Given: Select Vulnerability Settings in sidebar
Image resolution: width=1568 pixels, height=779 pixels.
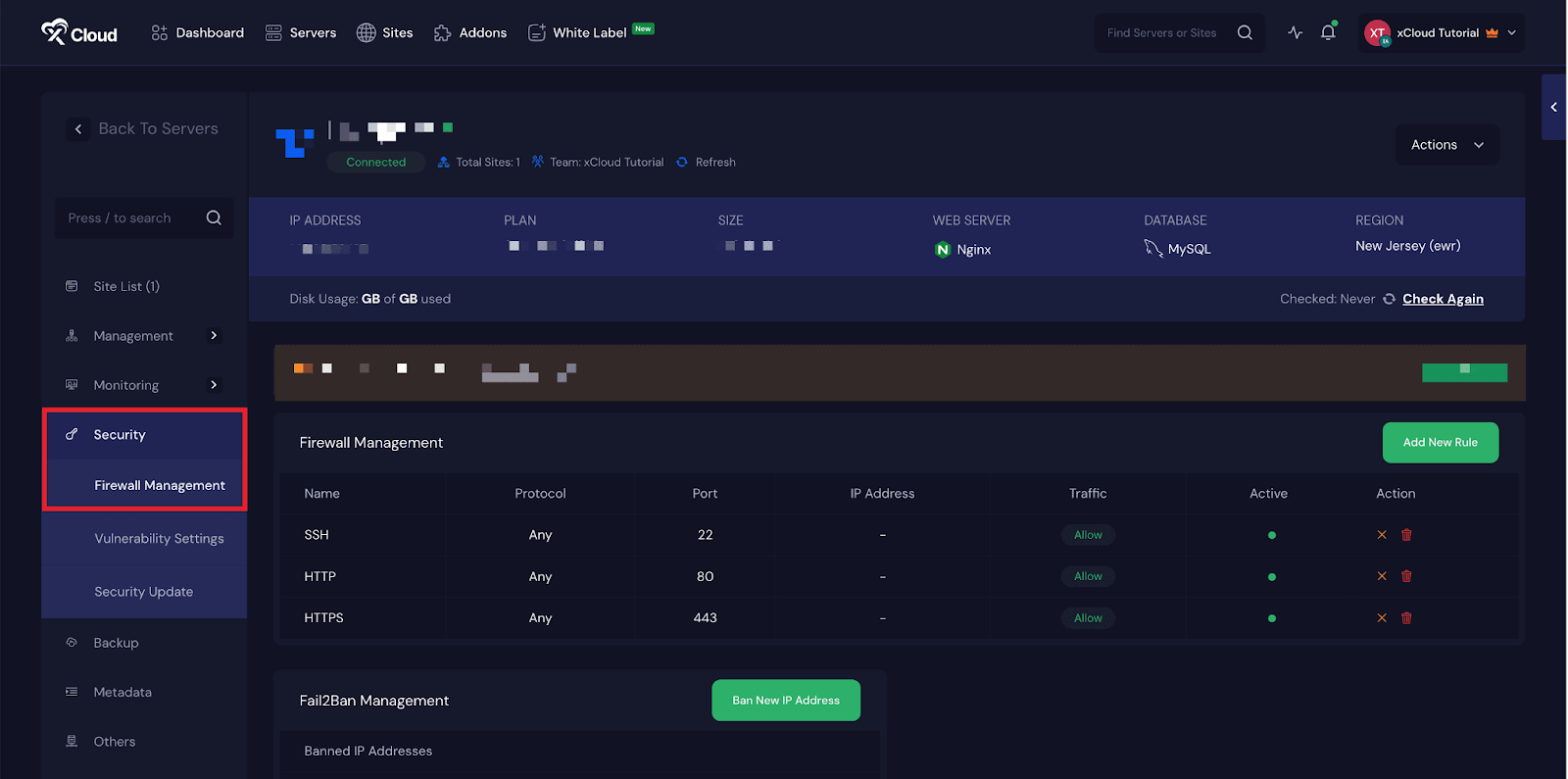Looking at the screenshot, I should (x=159, y=539).
